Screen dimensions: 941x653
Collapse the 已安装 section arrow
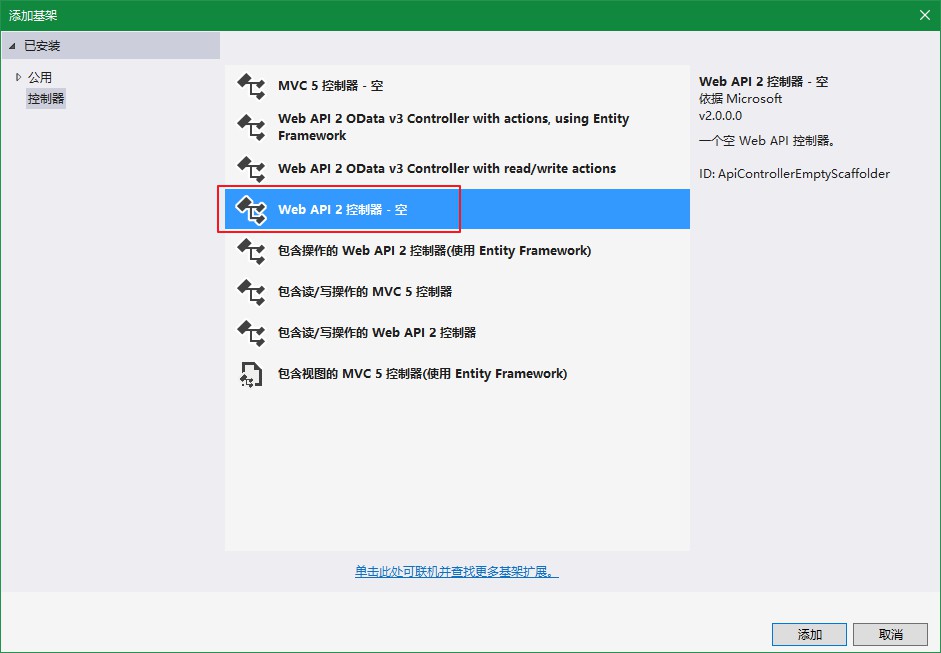12,46
